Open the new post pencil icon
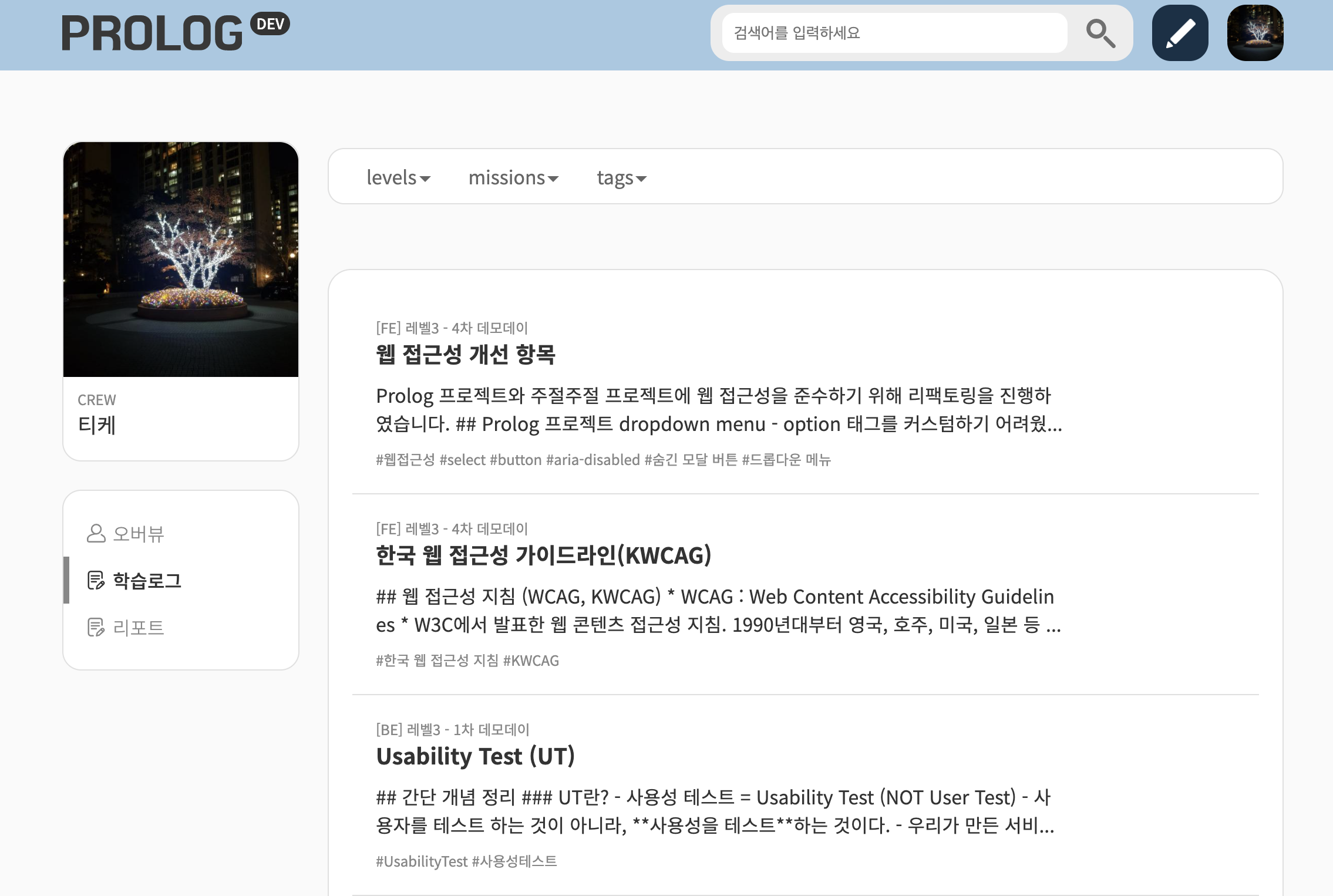Viewport: 1333px width, 896px height. pyautogui.click(x=1180, y=33)
